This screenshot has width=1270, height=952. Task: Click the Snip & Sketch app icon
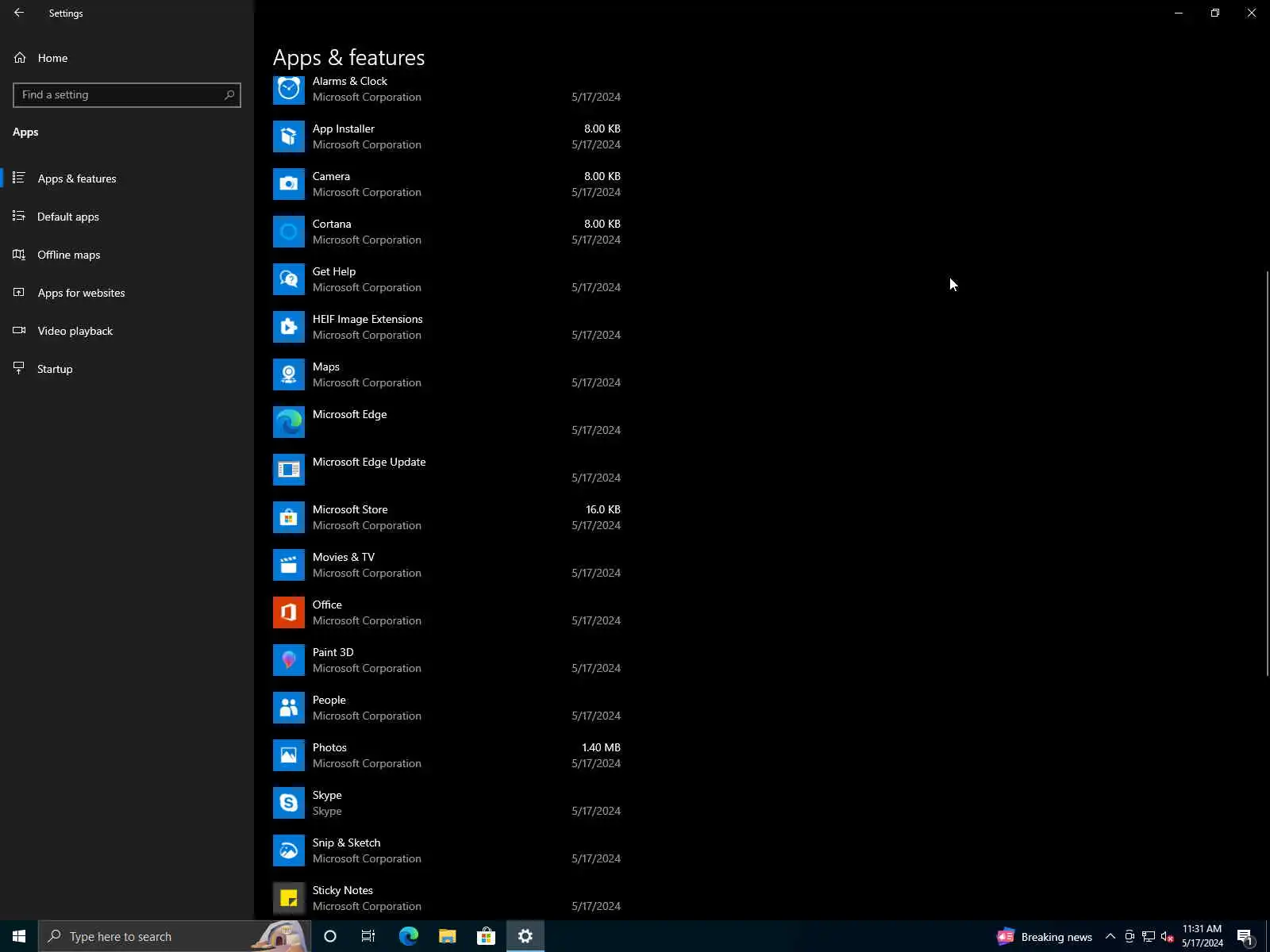[289, 850]
